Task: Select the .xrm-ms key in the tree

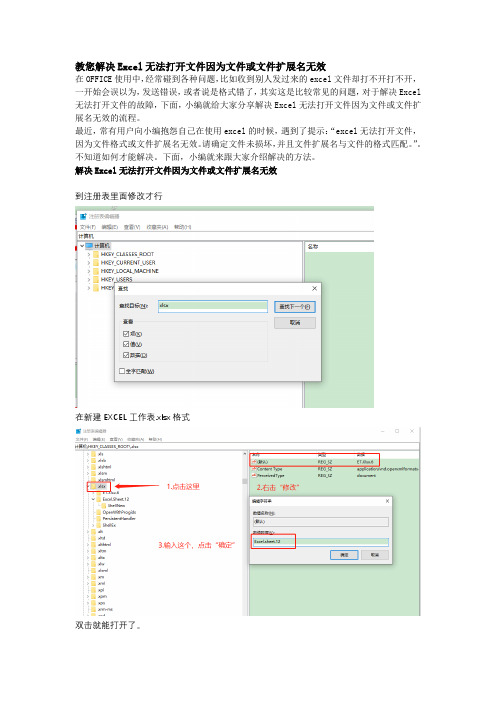Action: 105,609
